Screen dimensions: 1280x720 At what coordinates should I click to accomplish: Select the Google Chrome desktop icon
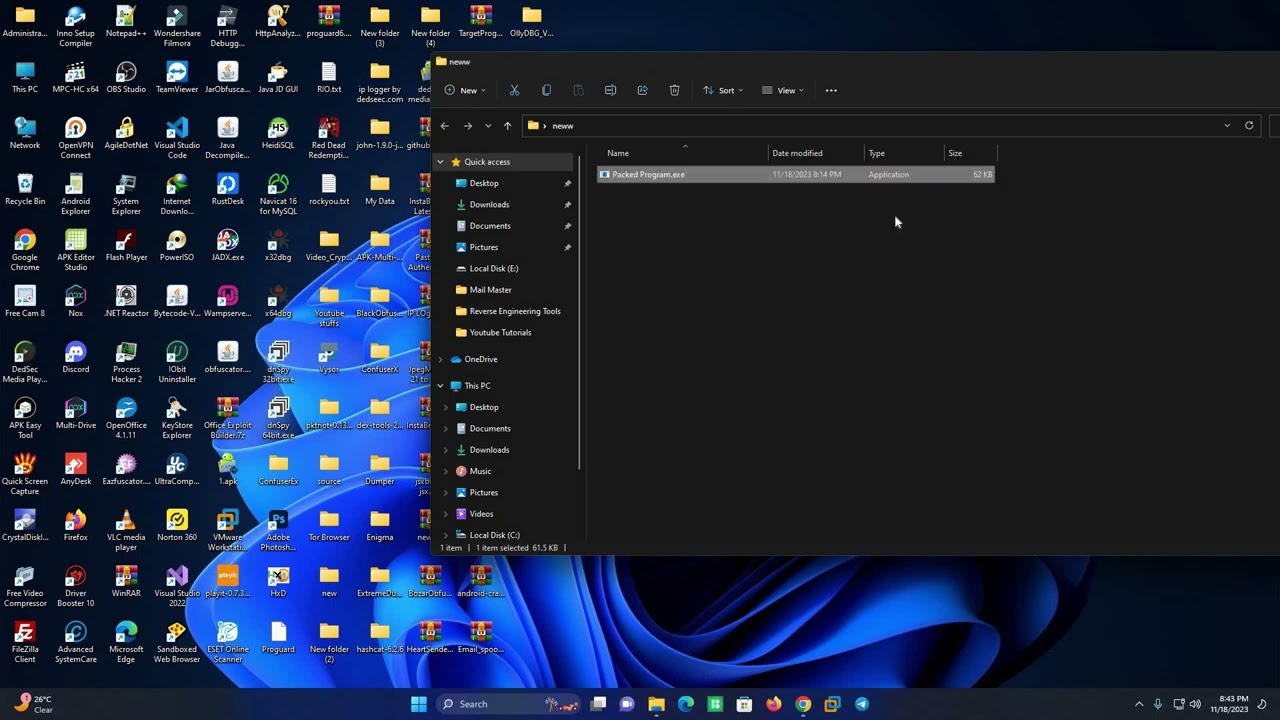25,251
